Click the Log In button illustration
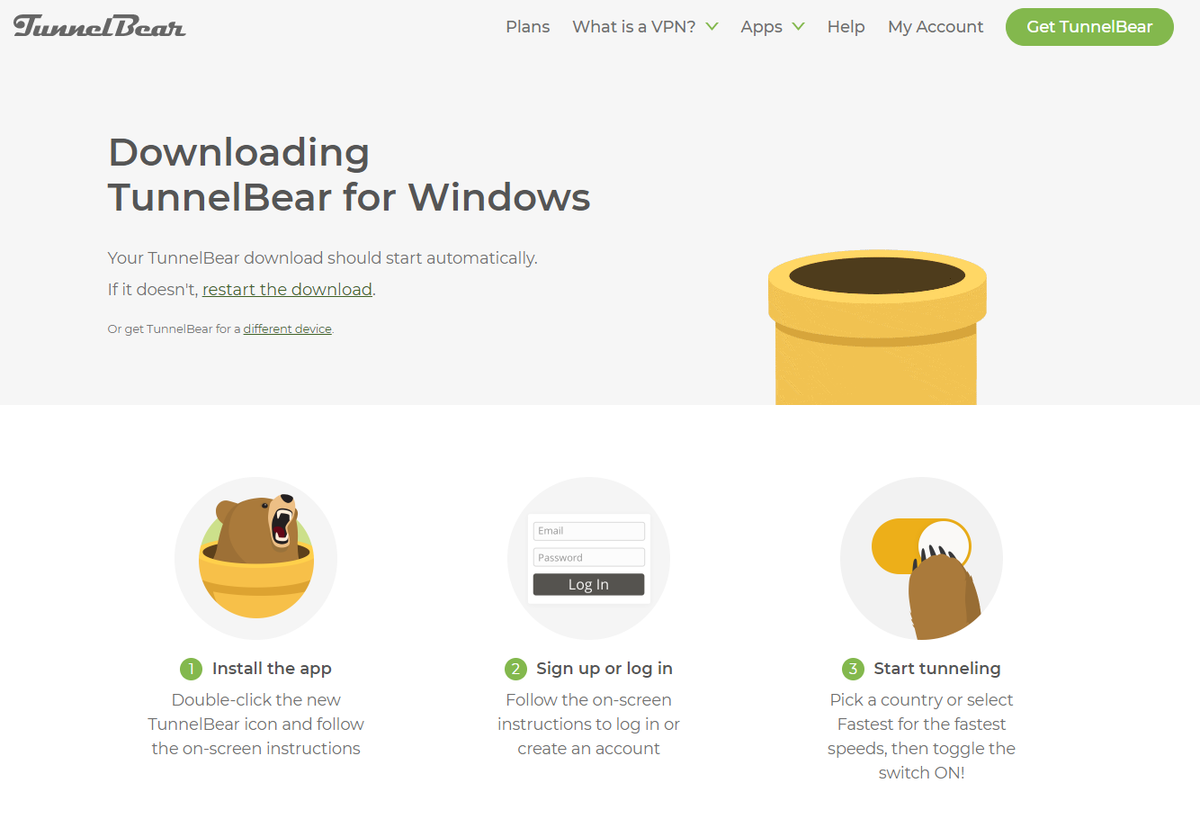The width and height of the screenshot is (1200, 819). tap(589, 584)
